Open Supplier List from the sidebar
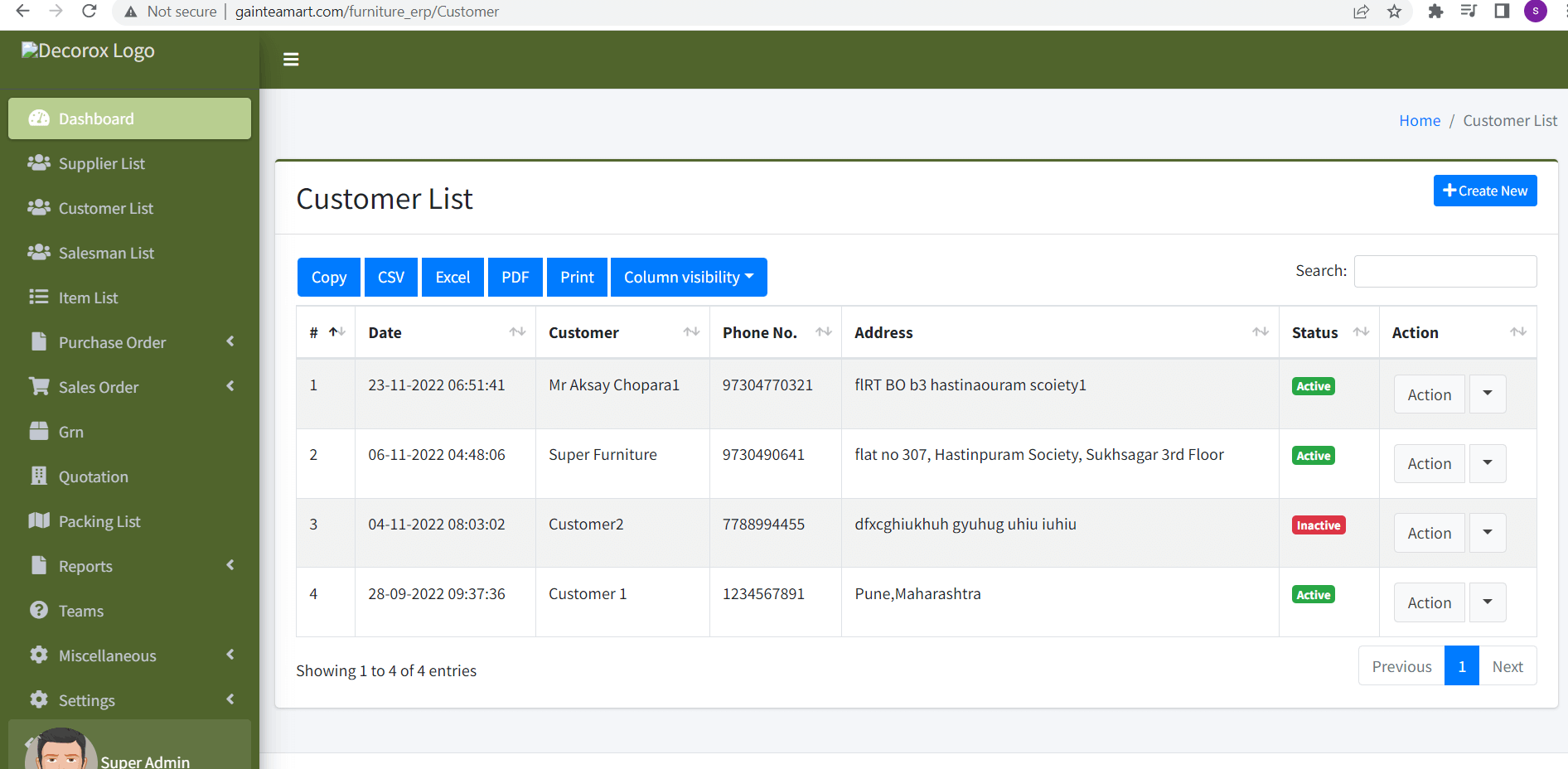 [101, 163]
